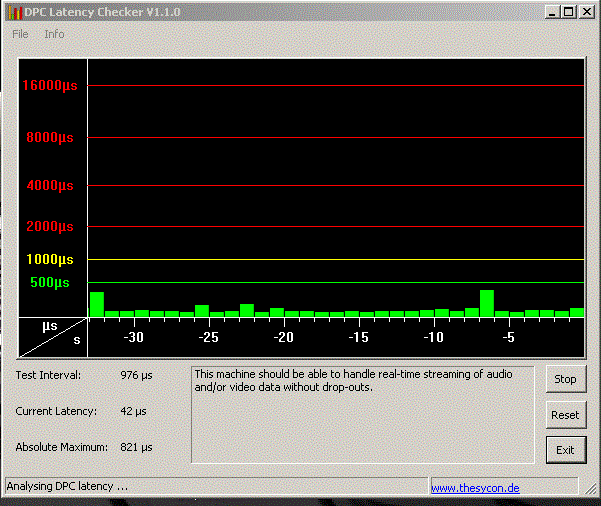Click the tallest green latency bar near -6 seconds
Screen dimensions: 601x506
coord(487,303)
